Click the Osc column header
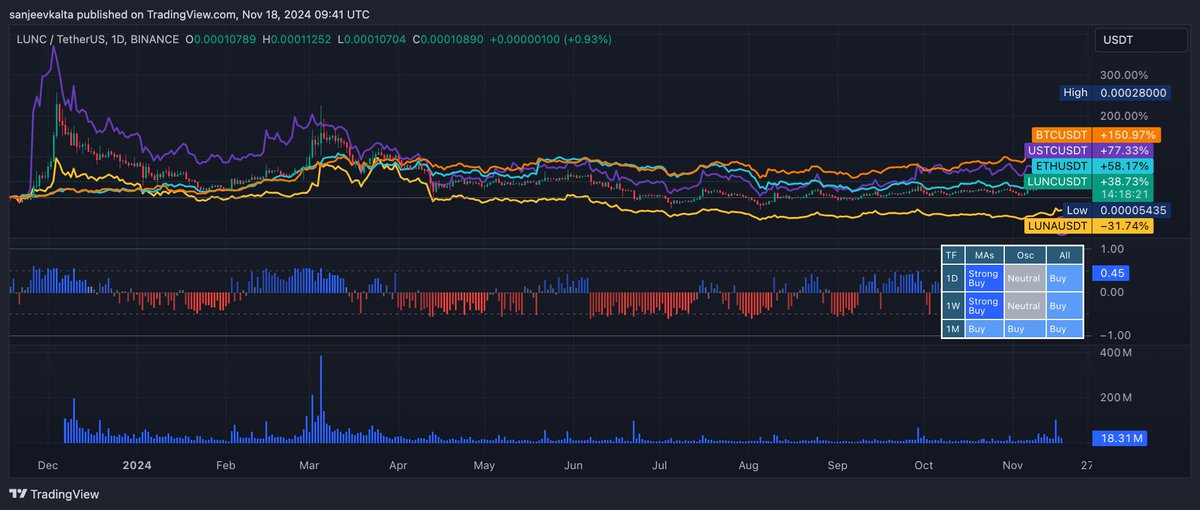The width and height of the screenshot is (1200, 510). click(1025, 256)
